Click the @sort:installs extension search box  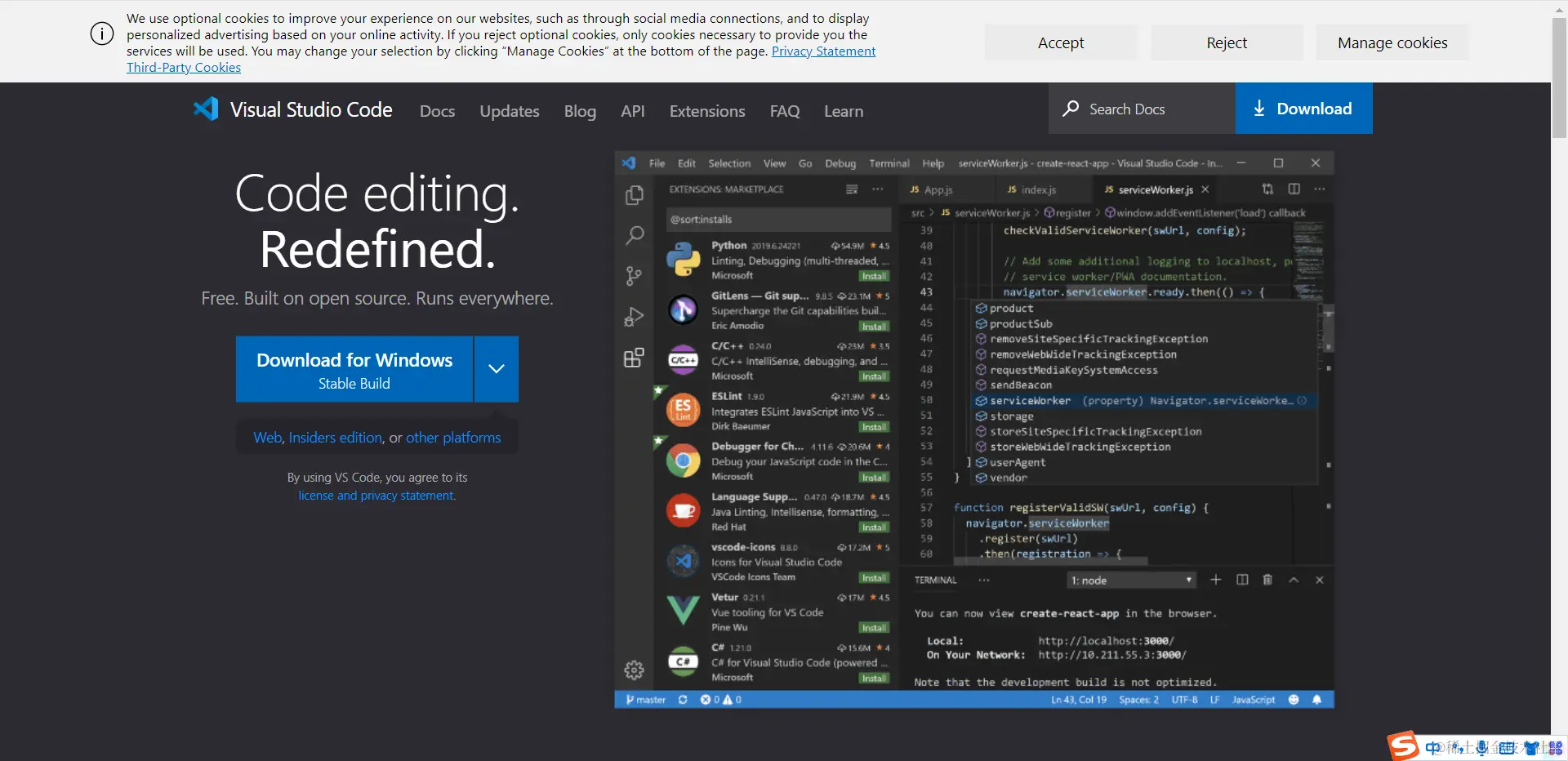point(778,219)
